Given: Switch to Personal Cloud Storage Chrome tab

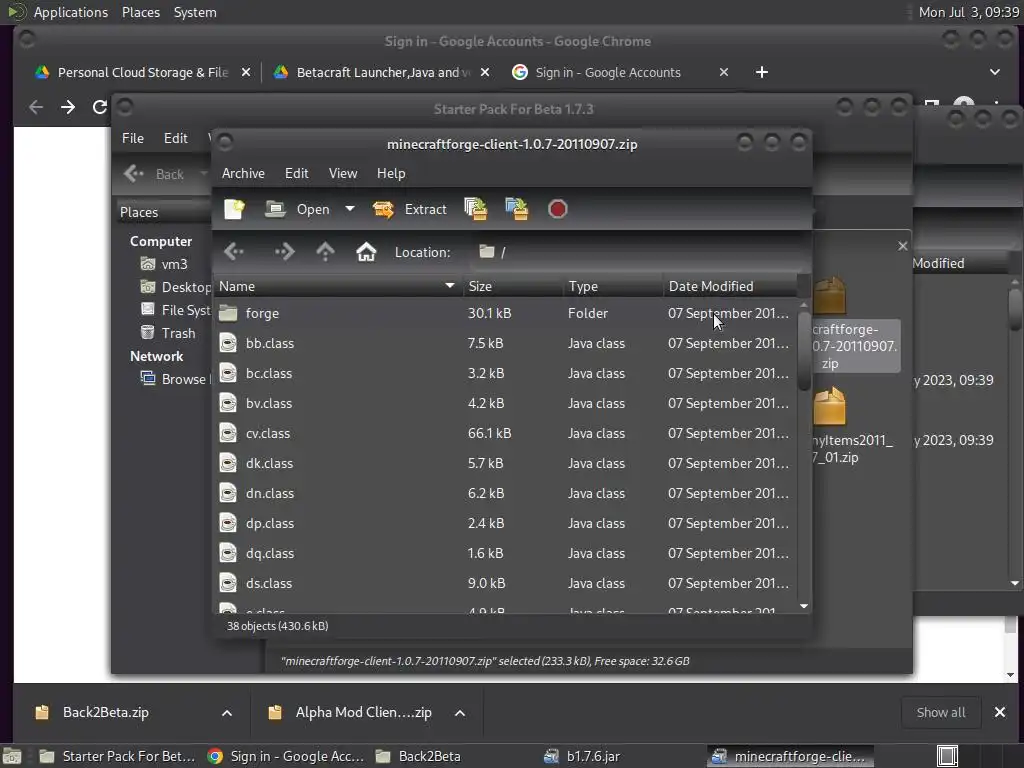Looking at the screenshot, I should click(x=142, y=72).
